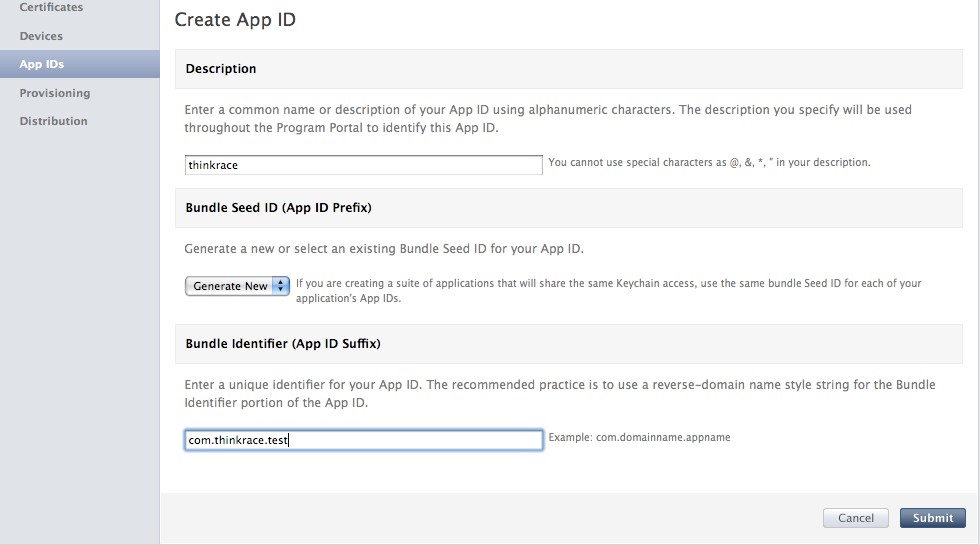Go to Devices in the sidebar
This screenshot has width=980, height=545.
41,36
